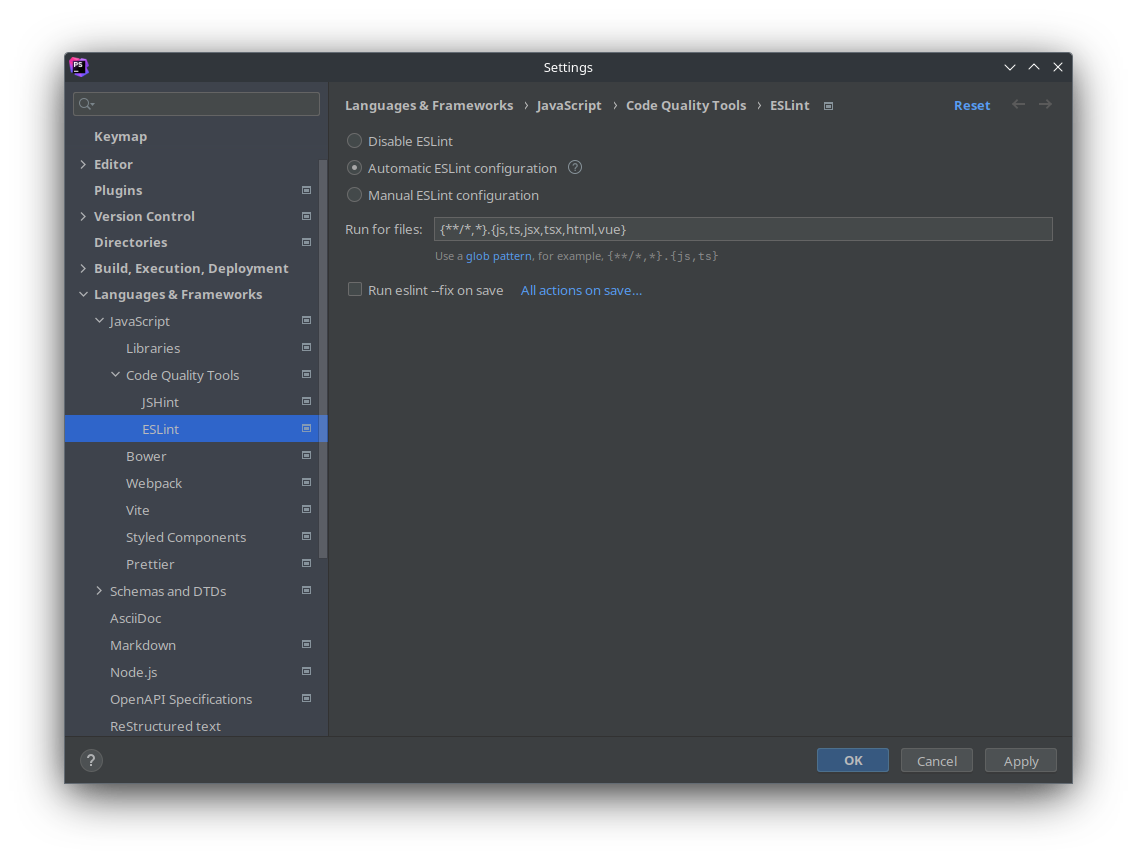Select Bower in the settings tree
This screenshot has width=1137, height=860.
coord(146,456)
